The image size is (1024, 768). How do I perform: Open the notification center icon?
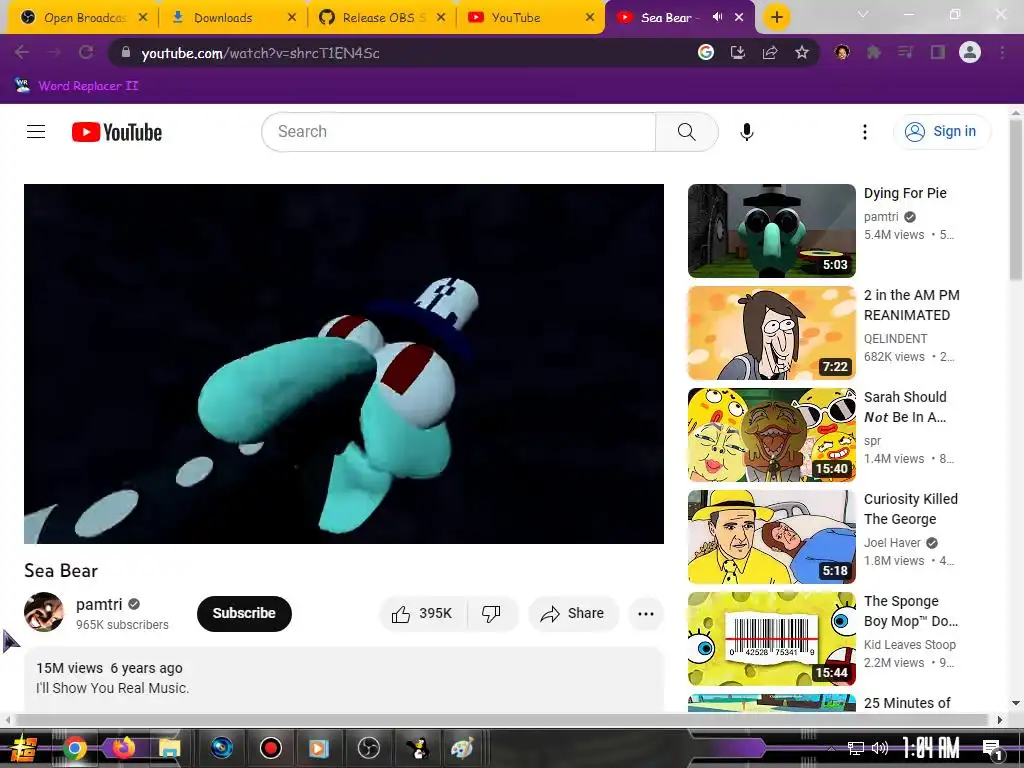(x=991, y=748)
